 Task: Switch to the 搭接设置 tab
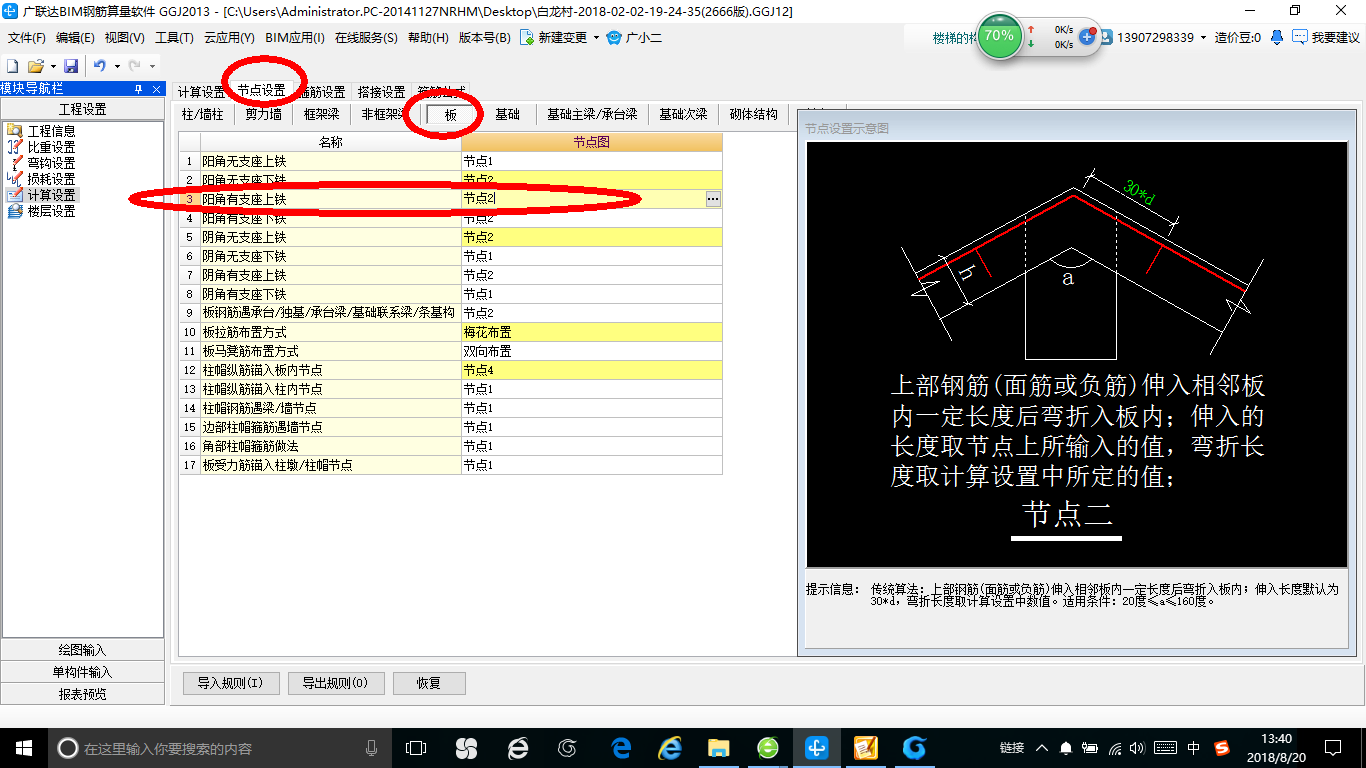(381, 92)
